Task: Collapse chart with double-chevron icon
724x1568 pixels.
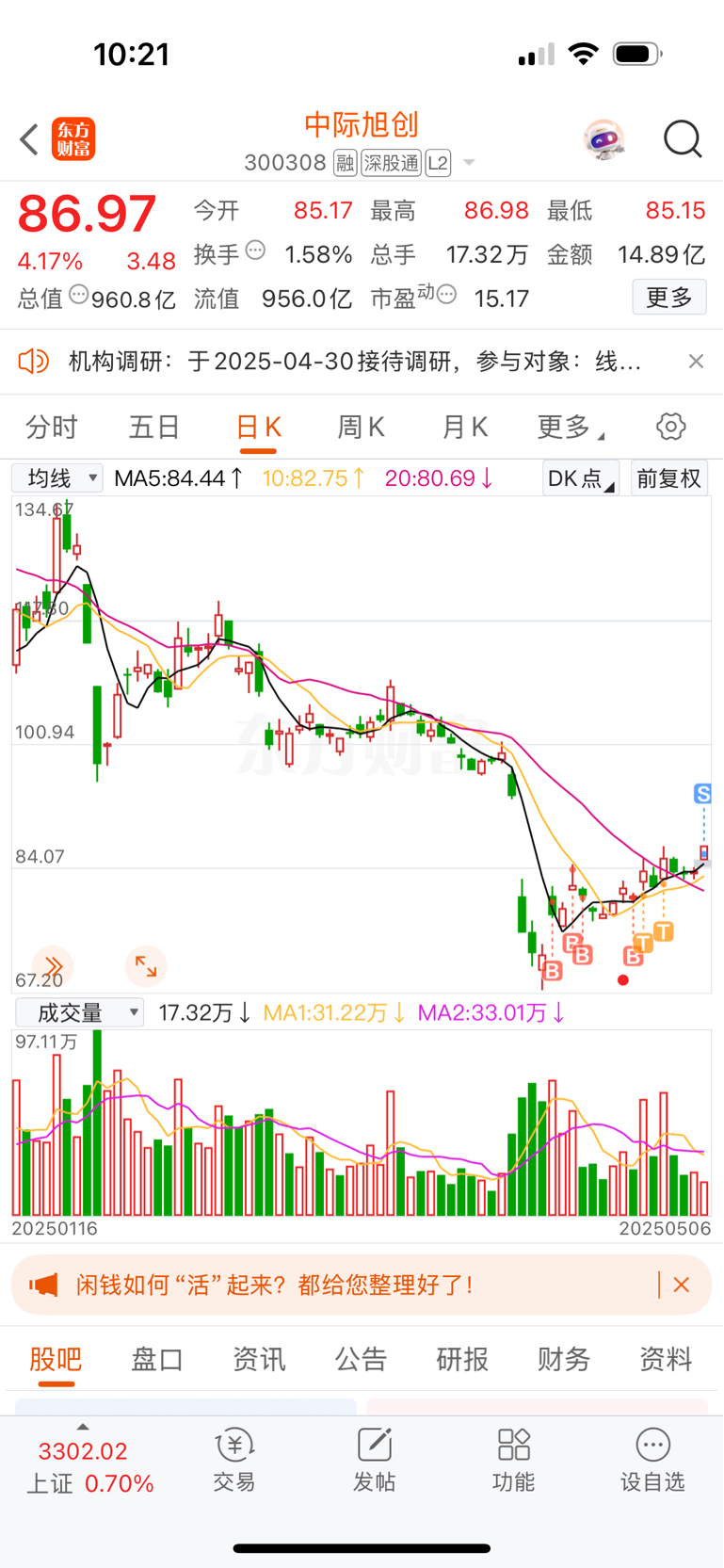Action: tap(53, 966)
